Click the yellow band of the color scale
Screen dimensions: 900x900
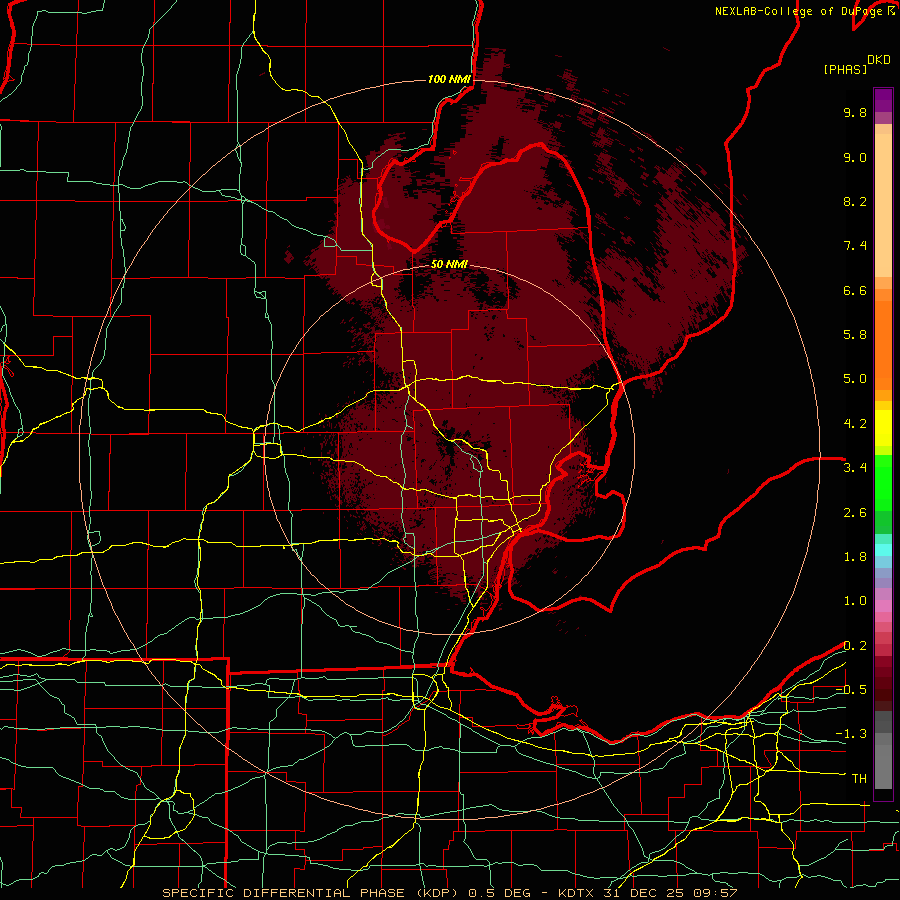[x=883, y=427]
